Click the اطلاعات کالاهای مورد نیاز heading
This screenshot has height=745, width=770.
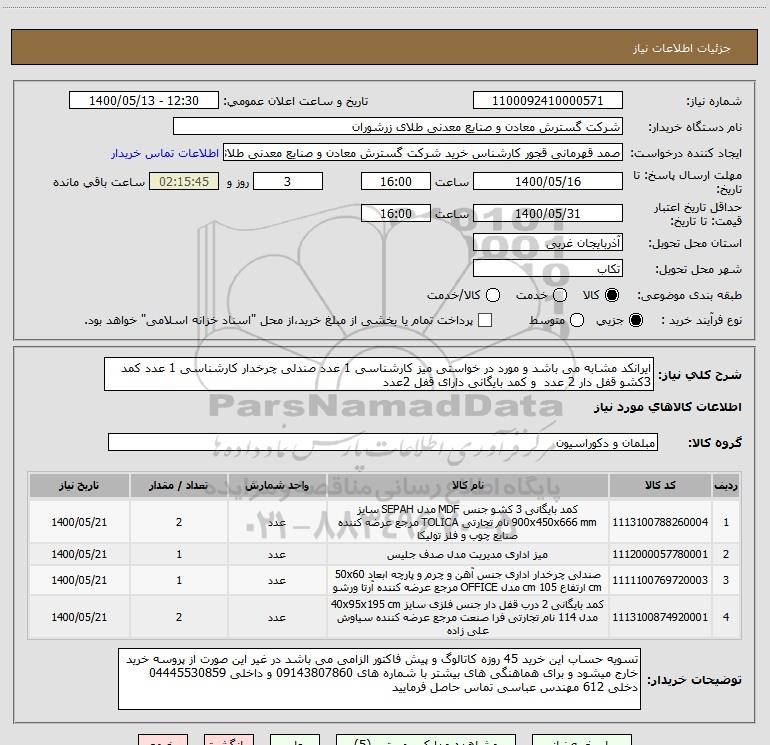pos(667,407)
